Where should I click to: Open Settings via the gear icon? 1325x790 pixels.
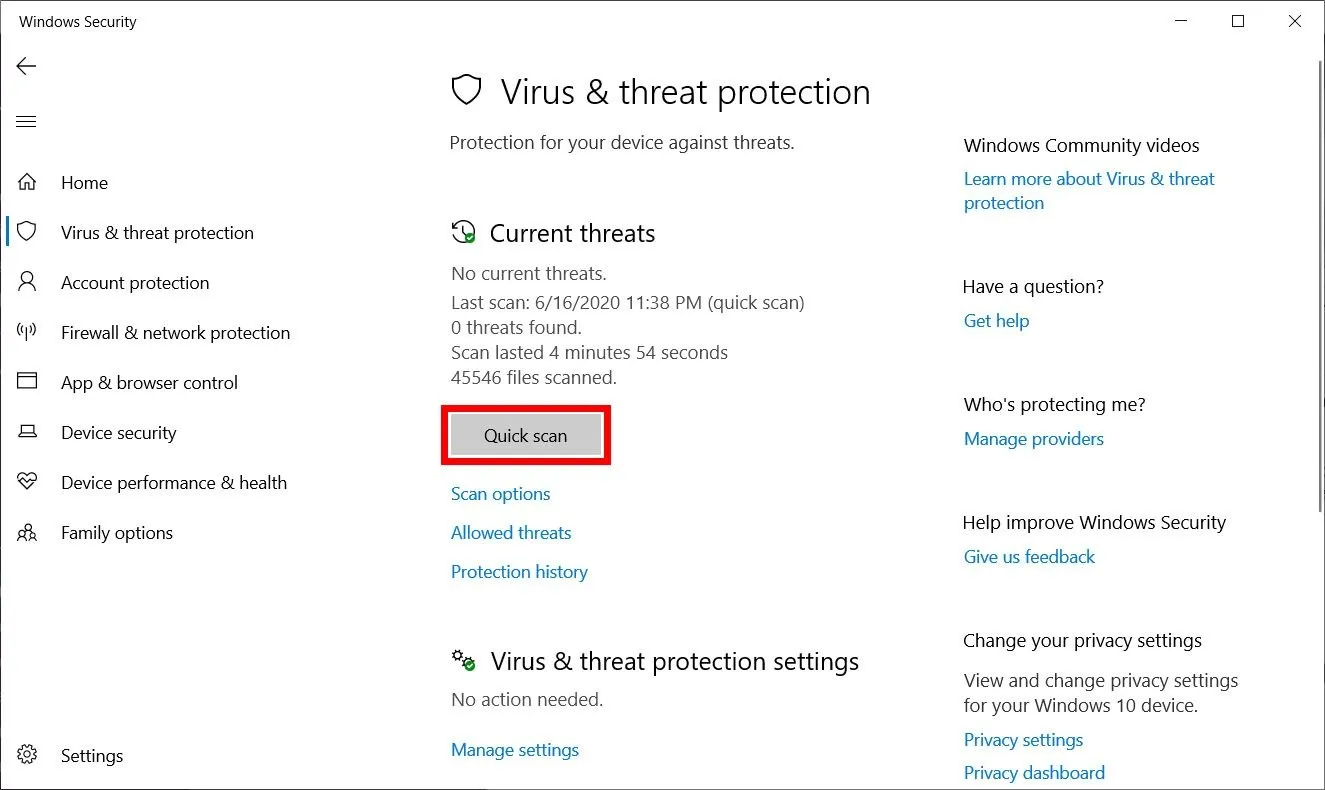27,755
